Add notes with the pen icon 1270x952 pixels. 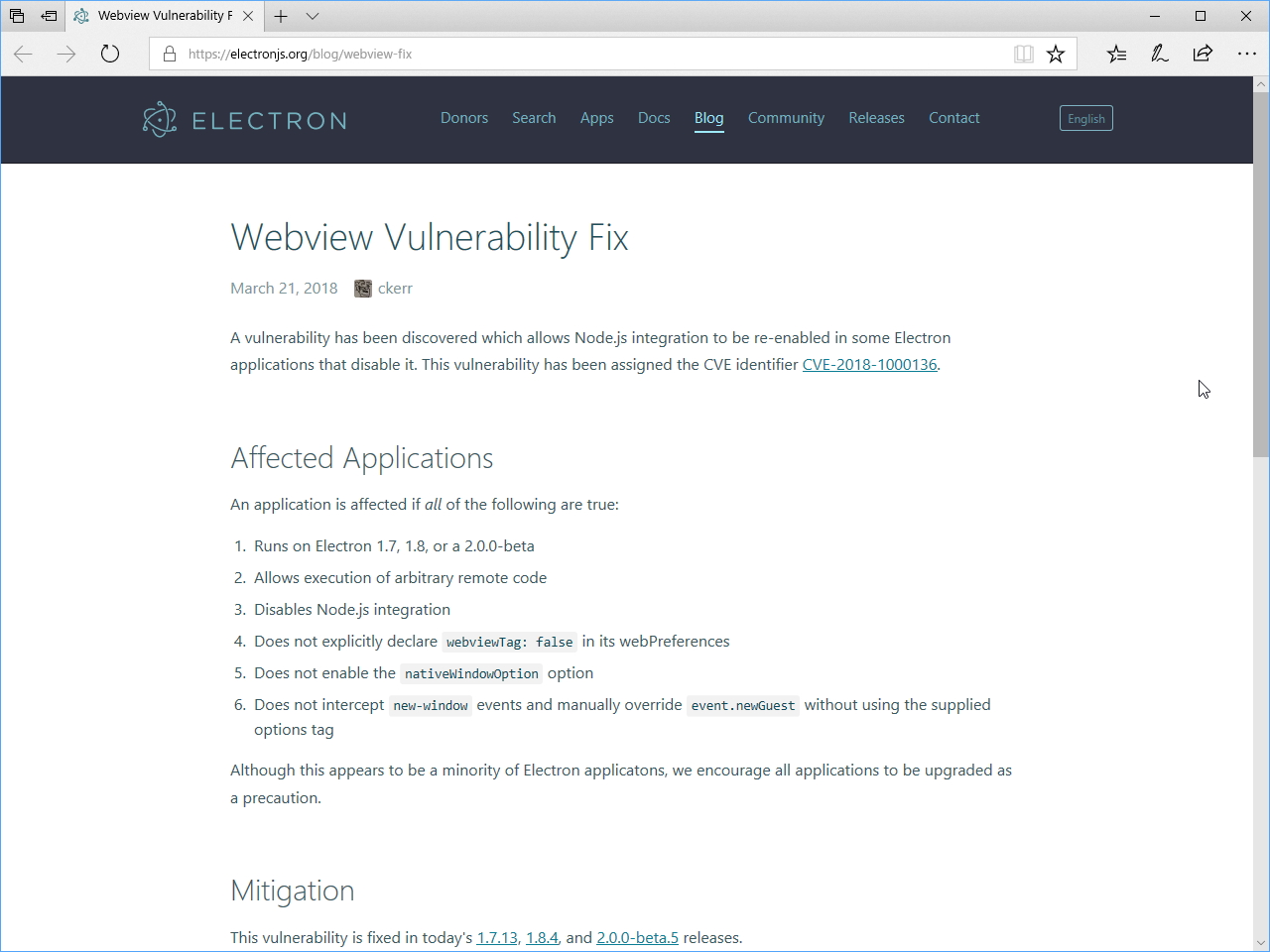tap(1159, 54)
